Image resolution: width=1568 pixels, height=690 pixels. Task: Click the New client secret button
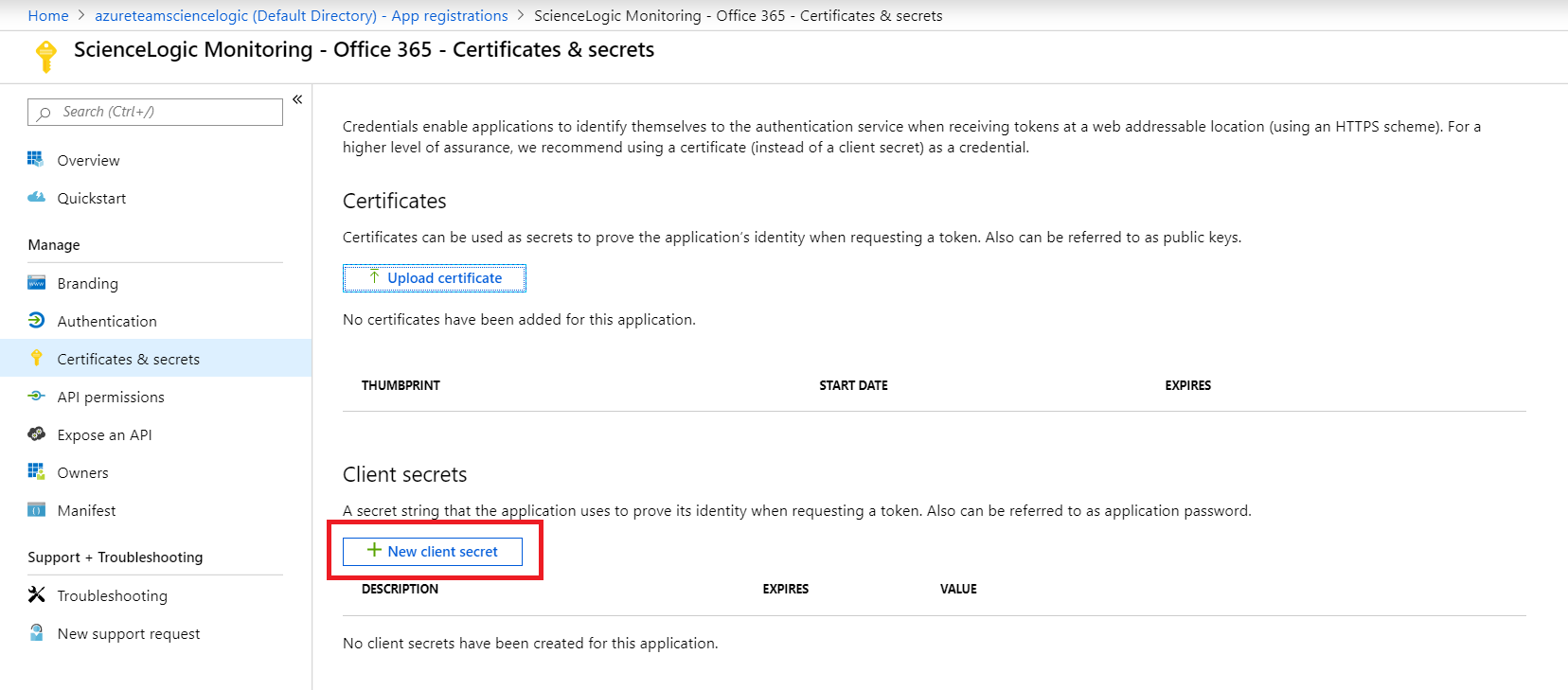[433, 552]
